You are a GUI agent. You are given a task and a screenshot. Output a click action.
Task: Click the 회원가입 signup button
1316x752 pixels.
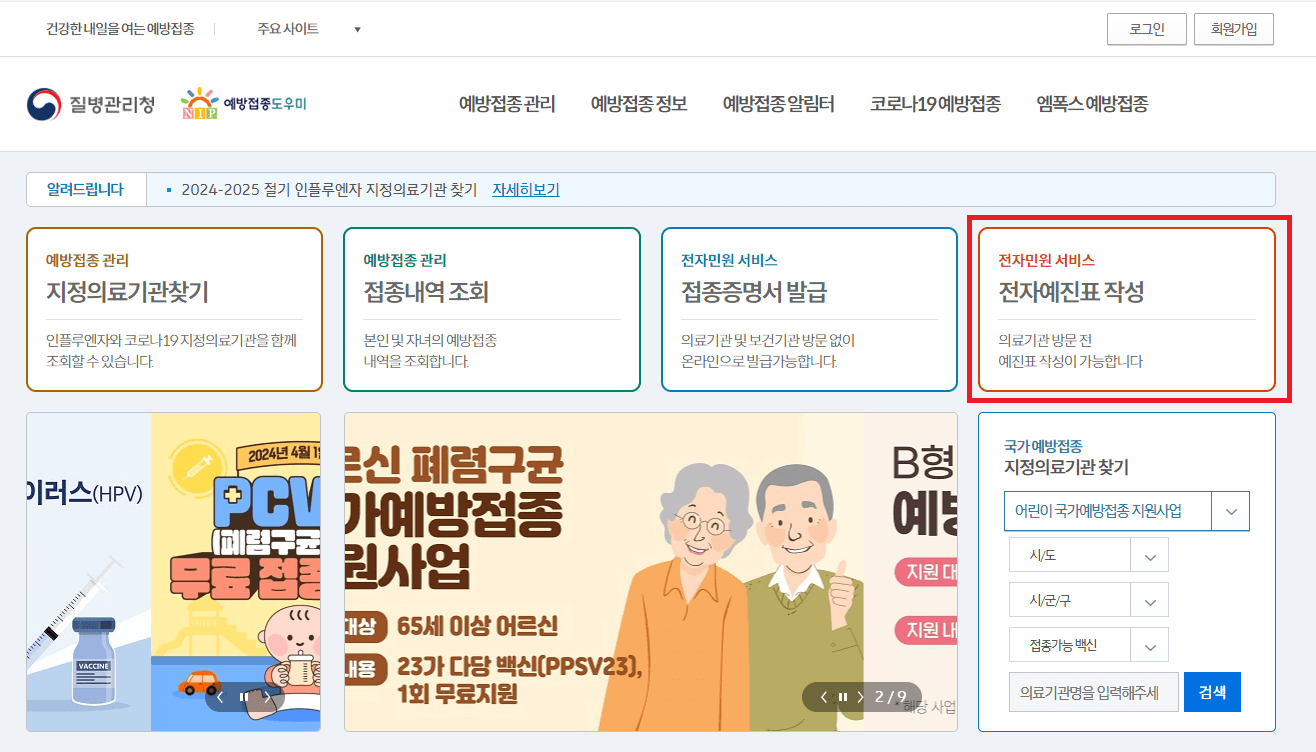(x=1233, y=29)
